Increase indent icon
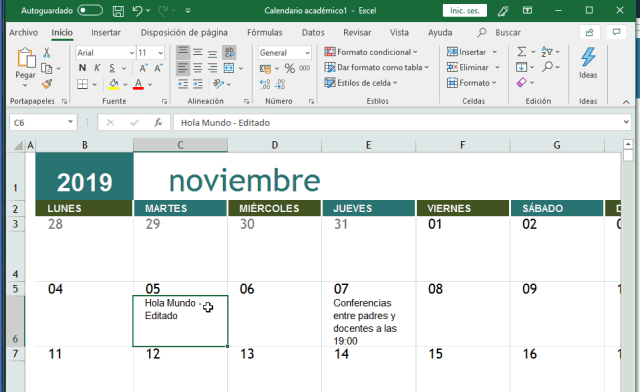The height and width of the screenshot is (392, 640). coord(198,84)
